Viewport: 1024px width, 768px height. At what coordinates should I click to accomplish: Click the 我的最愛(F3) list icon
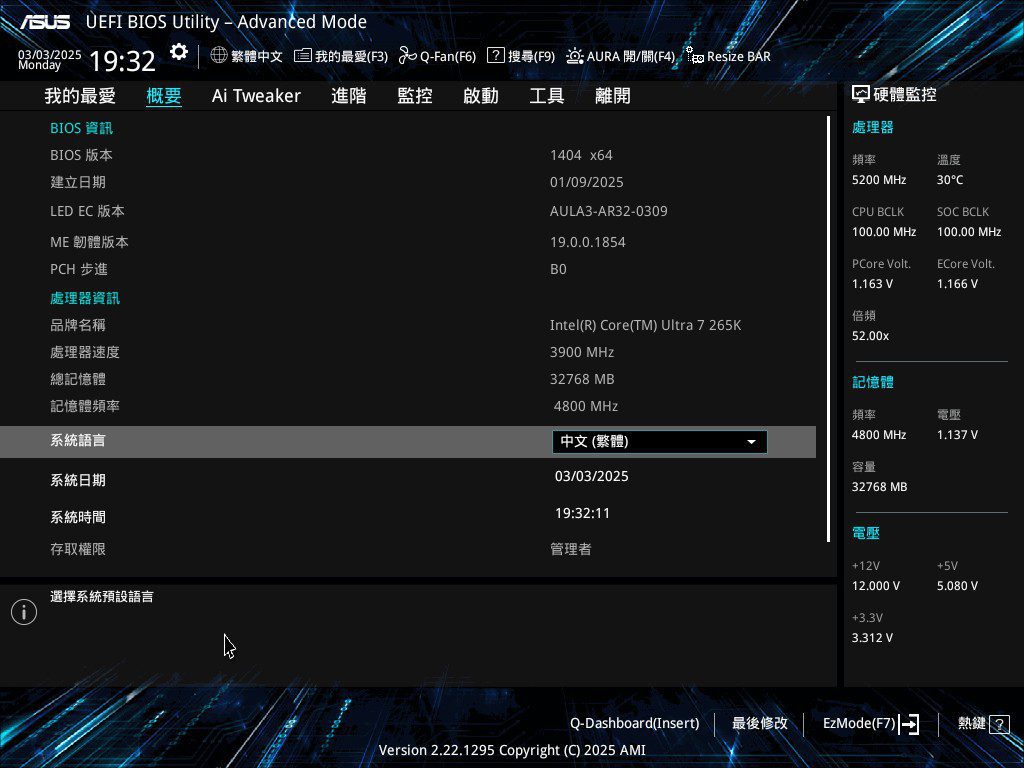(x=302, y=56)
